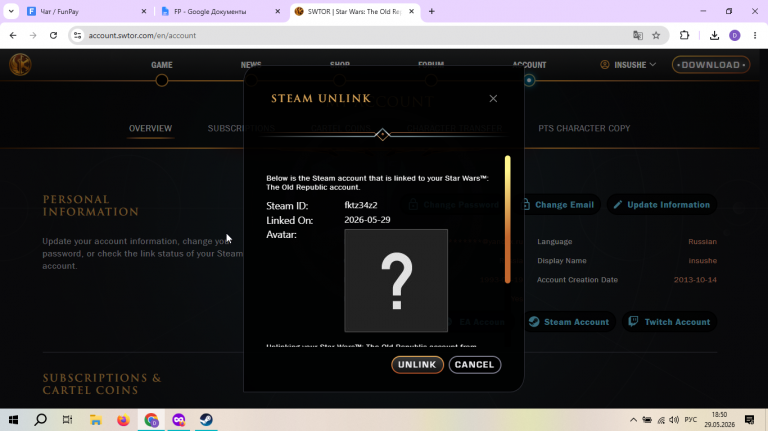Click the Steam avatar placeholder thumbnail

[x=396, y=281]
